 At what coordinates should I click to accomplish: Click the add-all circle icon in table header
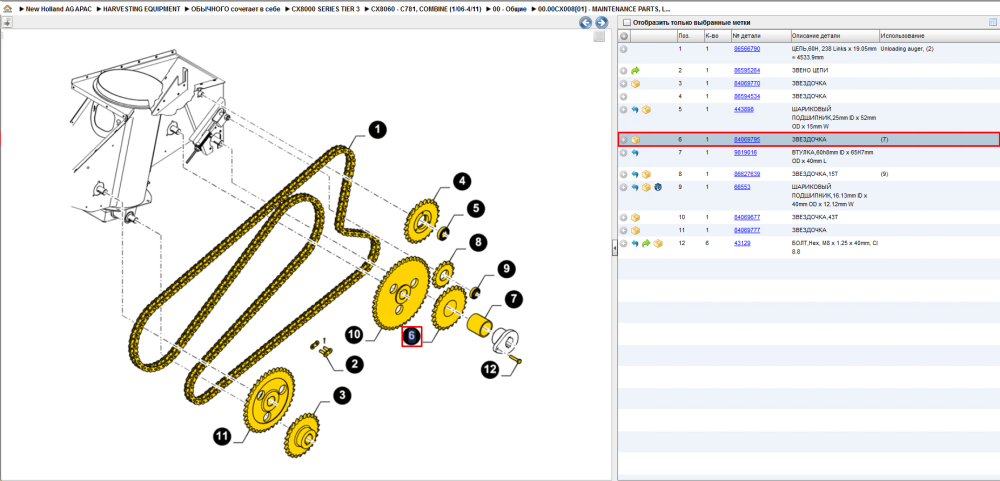[624, 36]
